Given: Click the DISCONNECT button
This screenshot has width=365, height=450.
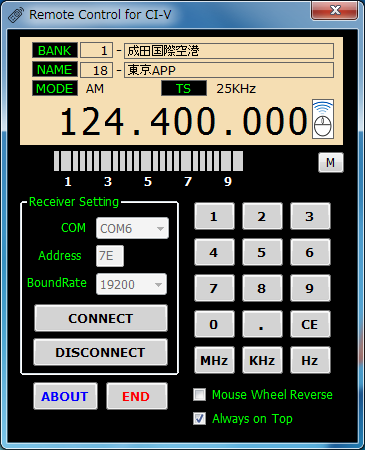Looking at the screenshot, I should 100,352.
